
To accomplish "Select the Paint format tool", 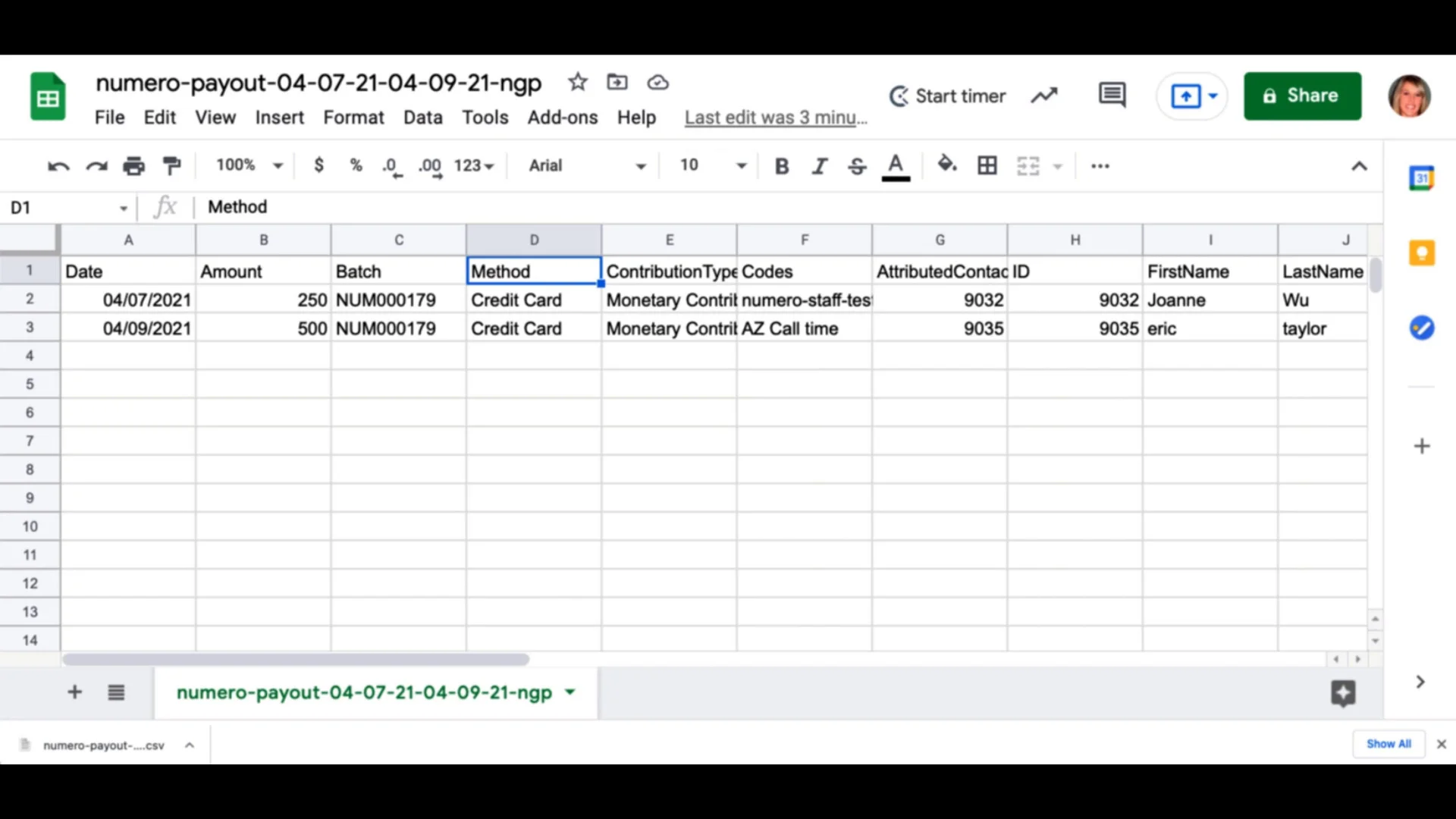I will (x=172, y=165).
